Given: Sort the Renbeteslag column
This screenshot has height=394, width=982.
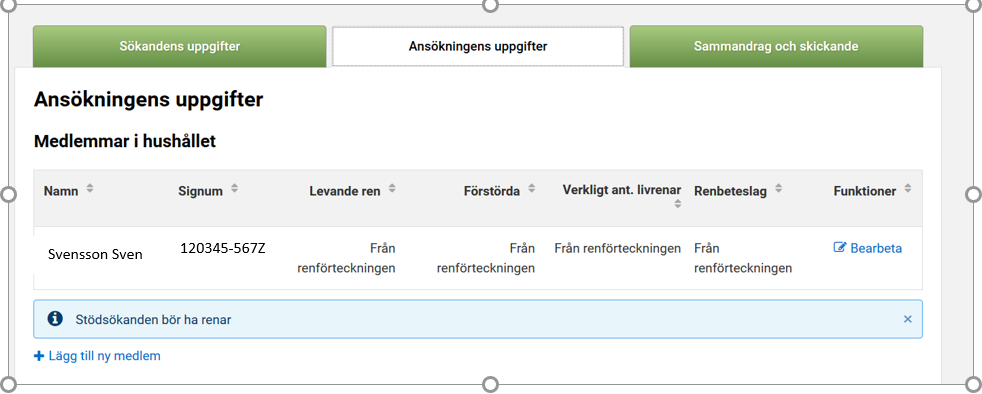Looking at the screenshot, I should tap(778, 189).
